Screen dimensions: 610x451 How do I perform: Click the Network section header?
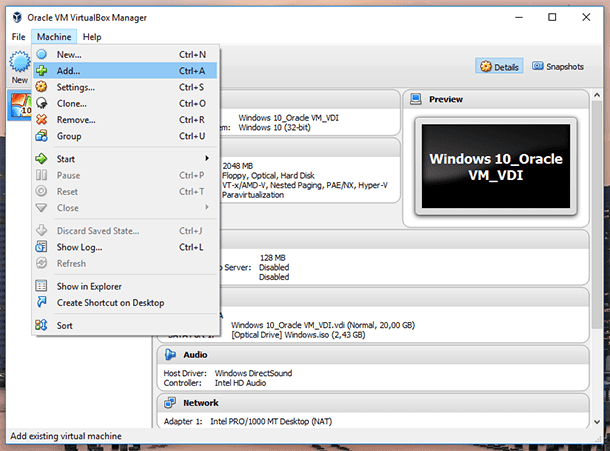pyautogui.click(x=373, y=403)
